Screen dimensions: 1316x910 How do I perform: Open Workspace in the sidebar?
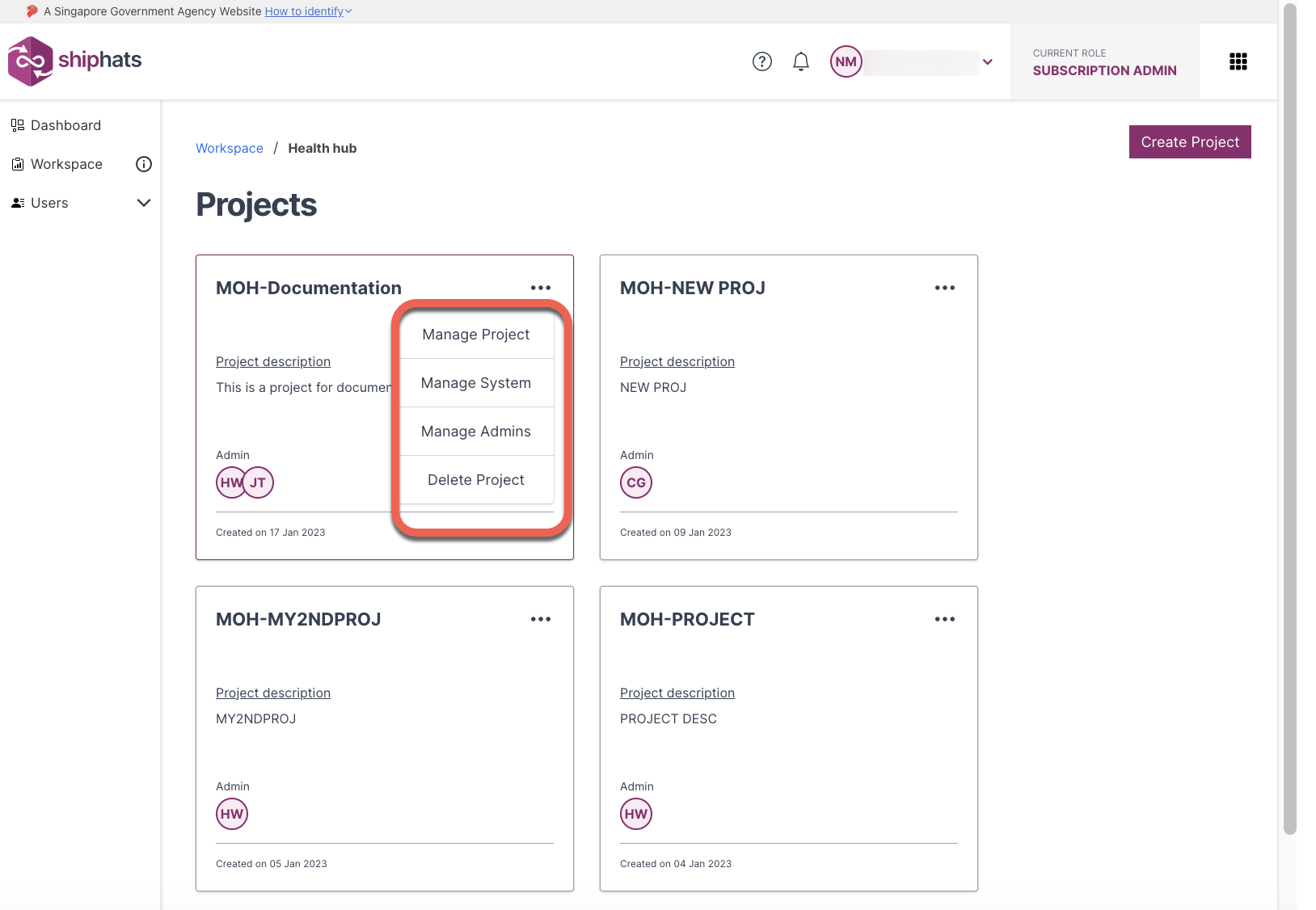(66, 164)
